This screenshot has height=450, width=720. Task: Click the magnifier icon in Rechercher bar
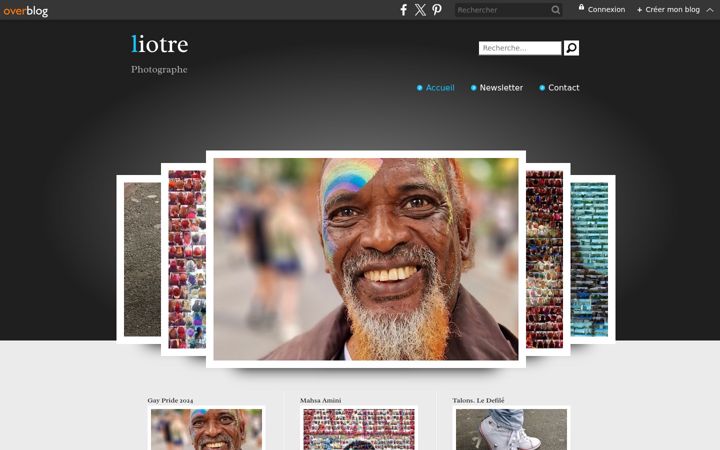point(555,10)
